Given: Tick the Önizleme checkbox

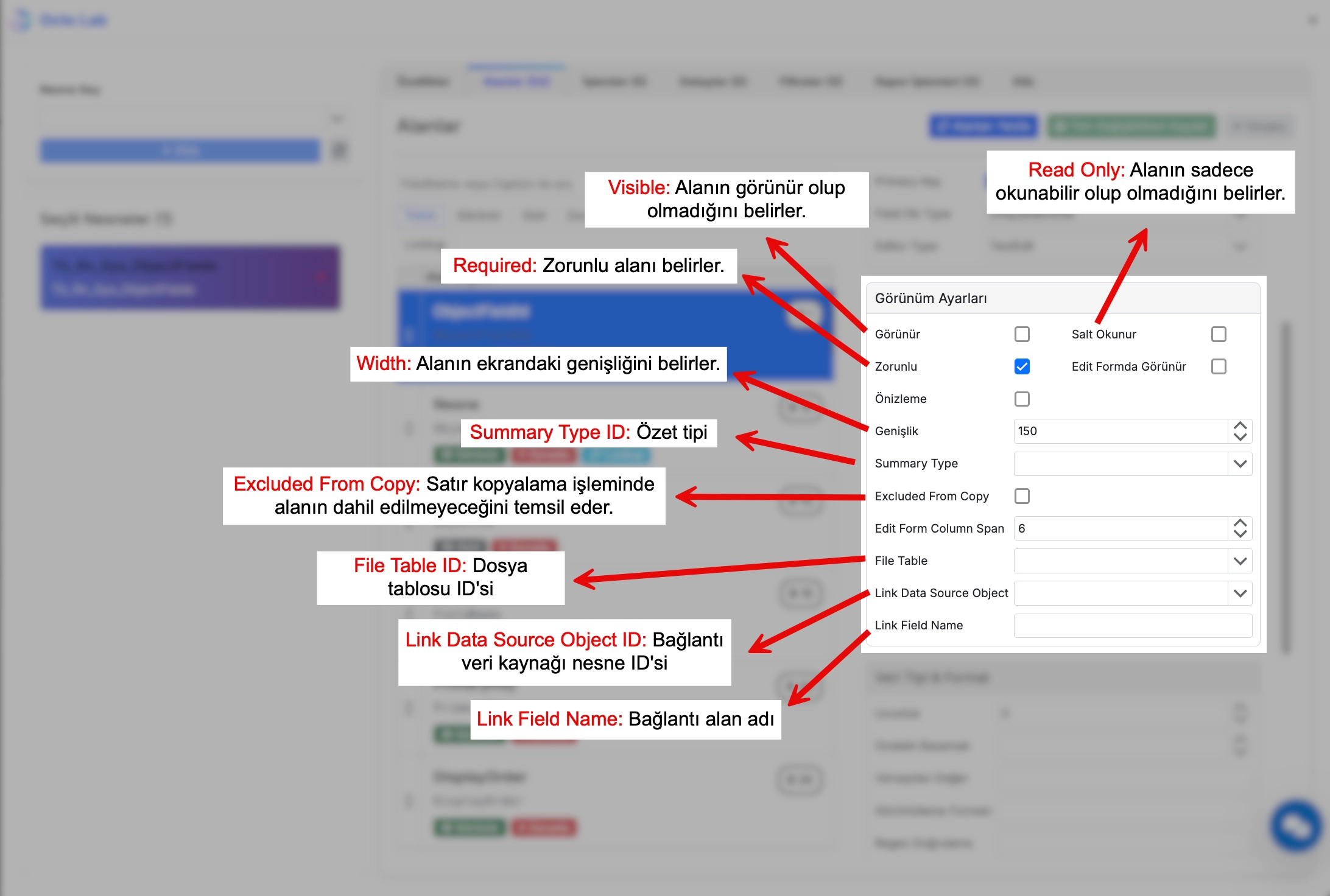Looking at the screenshot, I should tap(1022, 399).
